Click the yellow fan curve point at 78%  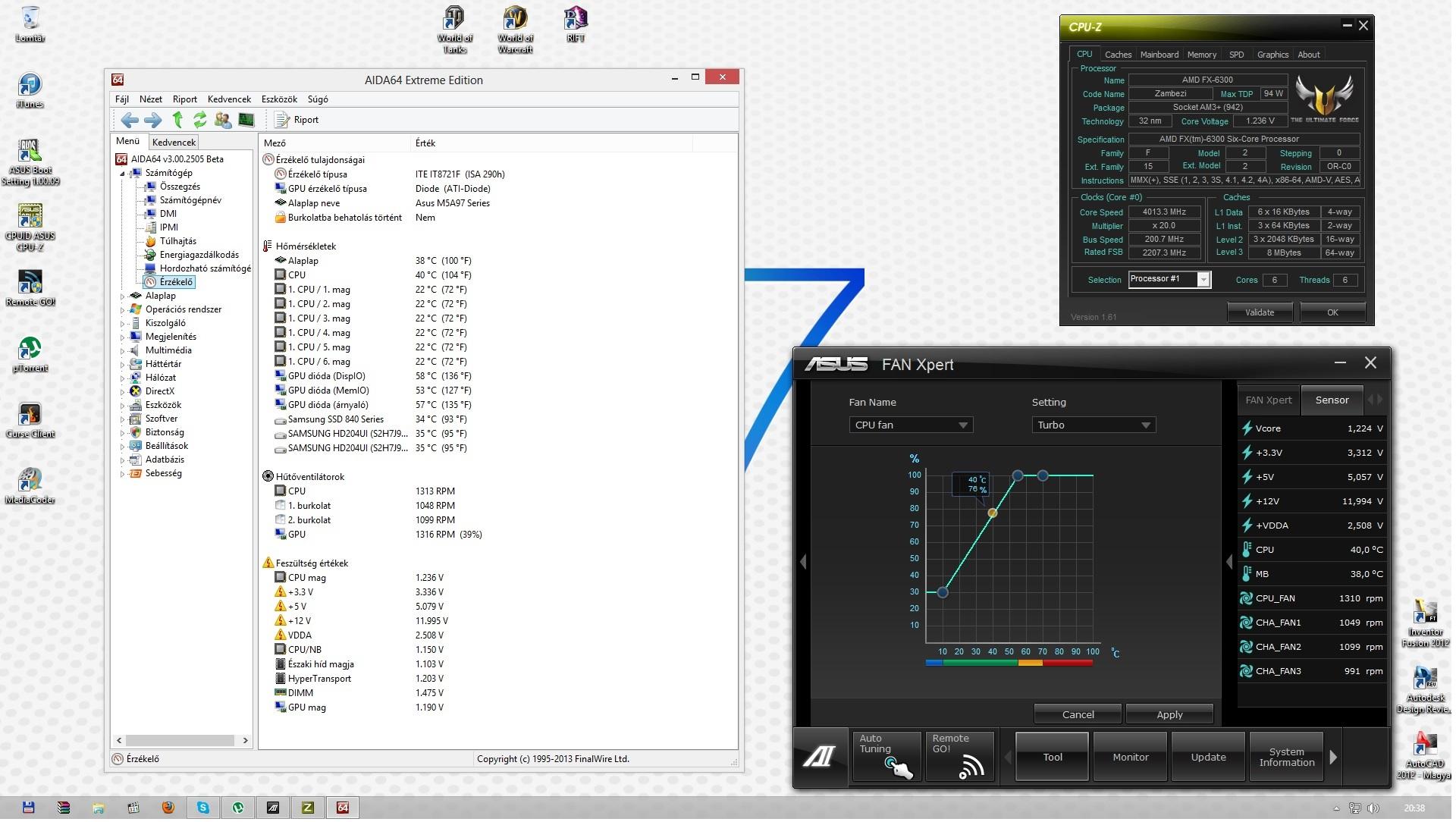click(x=993, y=513)
